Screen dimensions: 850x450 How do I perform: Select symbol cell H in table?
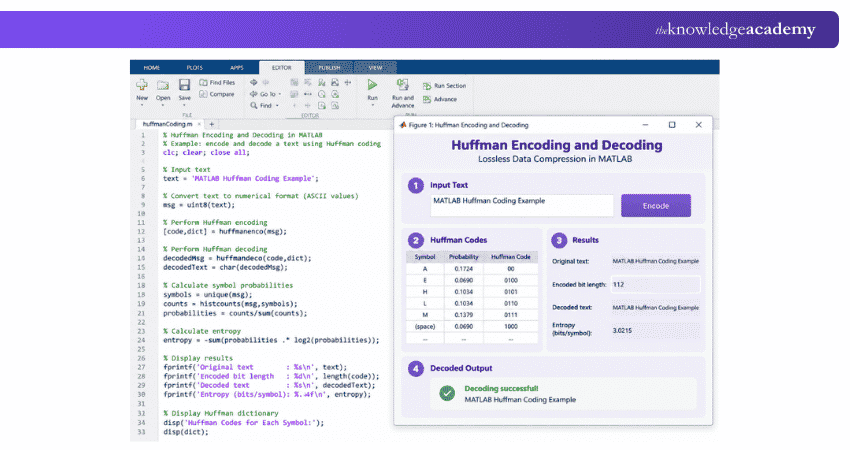click(x=425, y=292)
